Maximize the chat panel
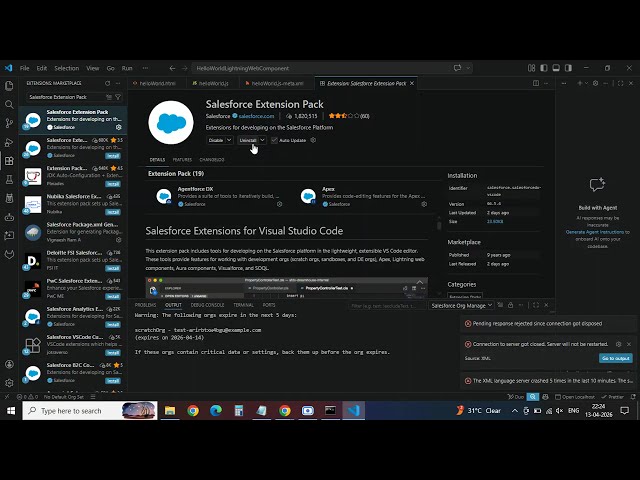Screen dimensions: 640x480 (620, 83)
